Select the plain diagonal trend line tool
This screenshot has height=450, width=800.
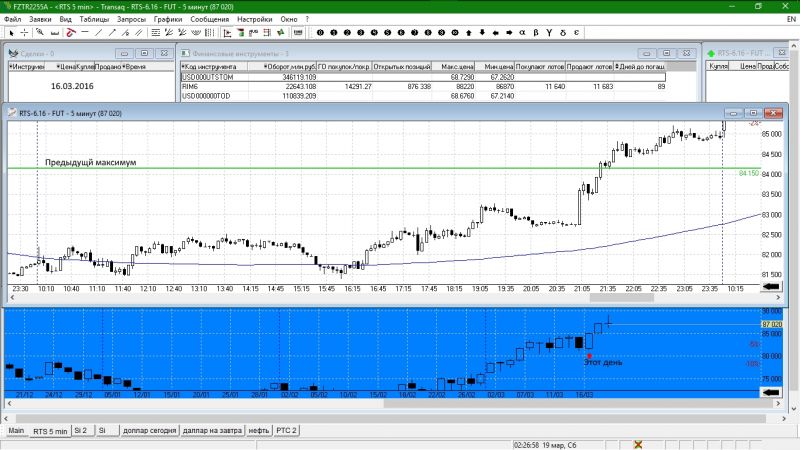98,33
